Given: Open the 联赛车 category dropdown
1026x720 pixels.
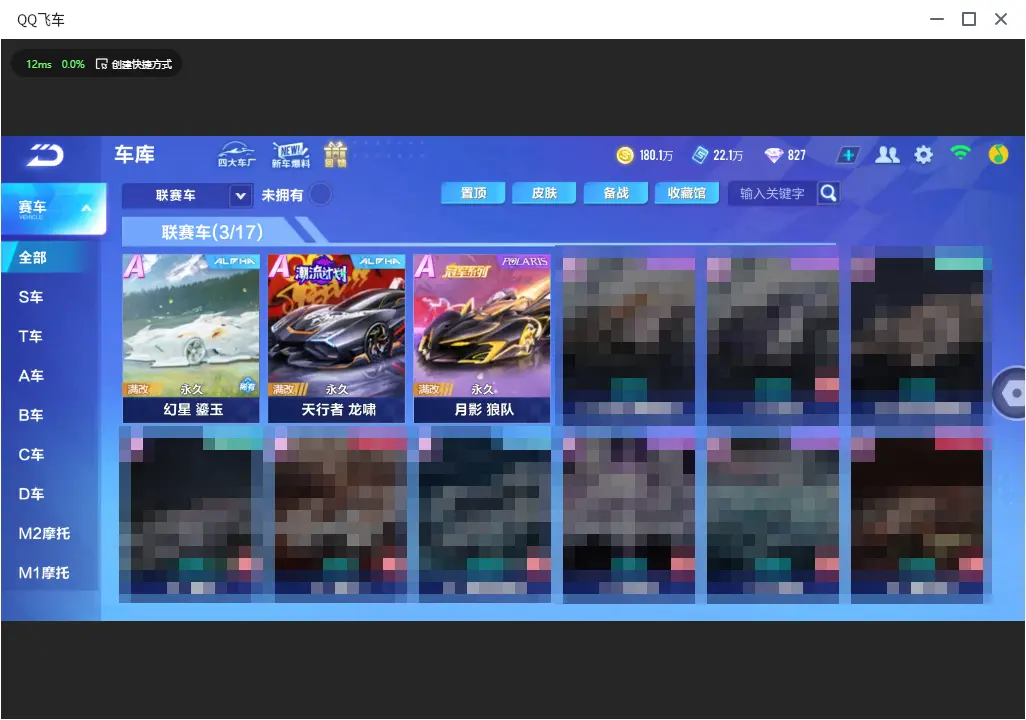Looking at the screenshot, I should coord(187,195).
